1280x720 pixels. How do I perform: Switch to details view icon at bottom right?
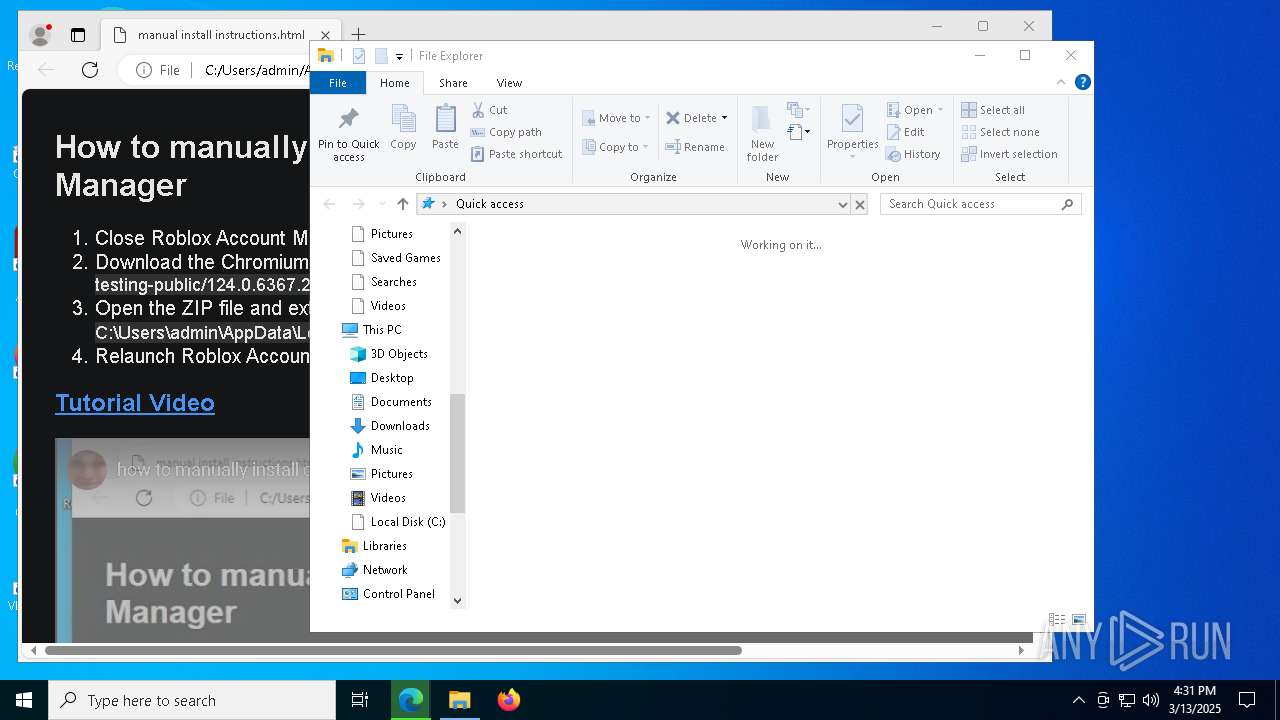[1057, 620]
